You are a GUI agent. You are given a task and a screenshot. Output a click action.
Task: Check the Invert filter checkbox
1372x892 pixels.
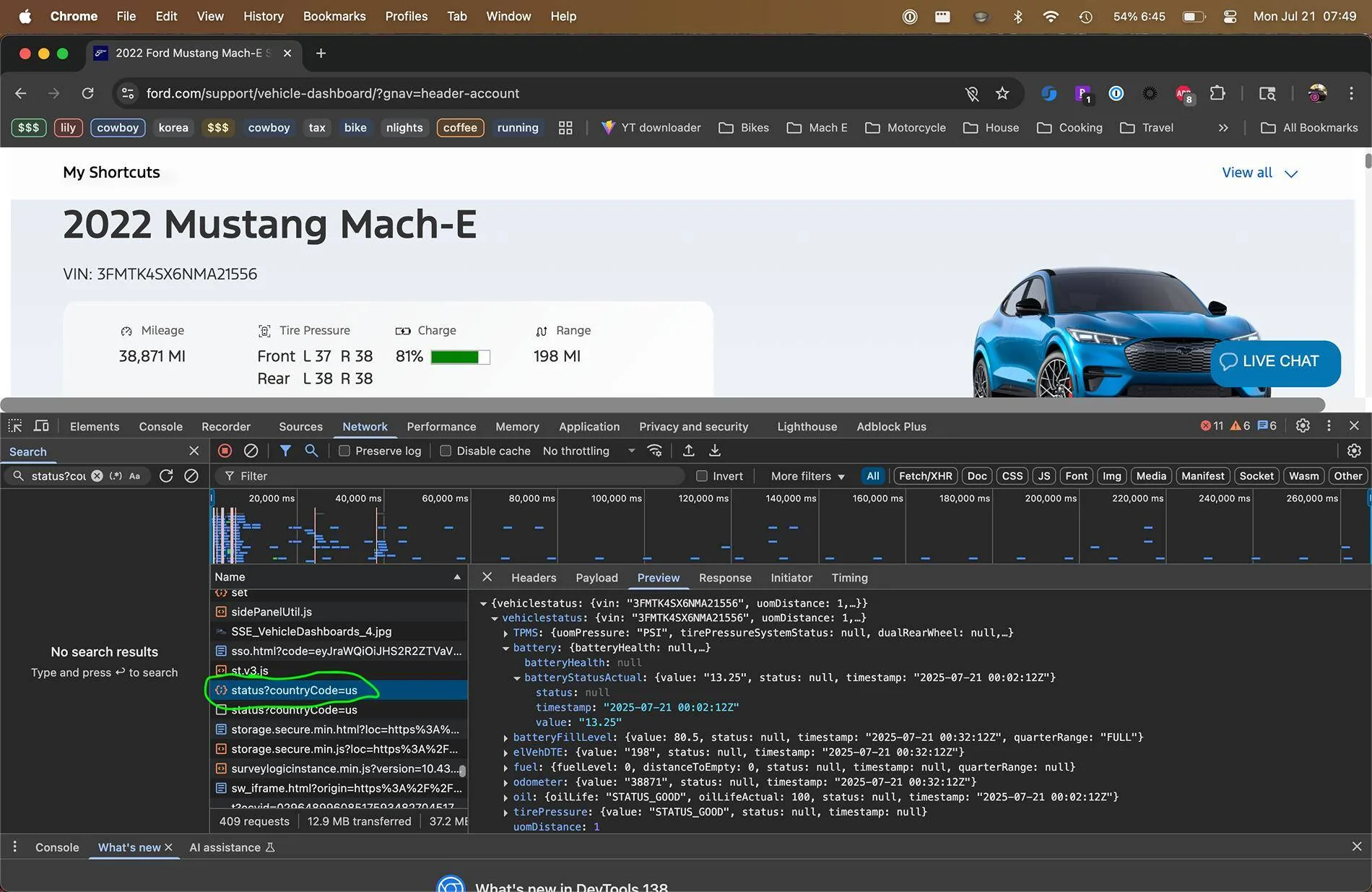click(701, 476)
